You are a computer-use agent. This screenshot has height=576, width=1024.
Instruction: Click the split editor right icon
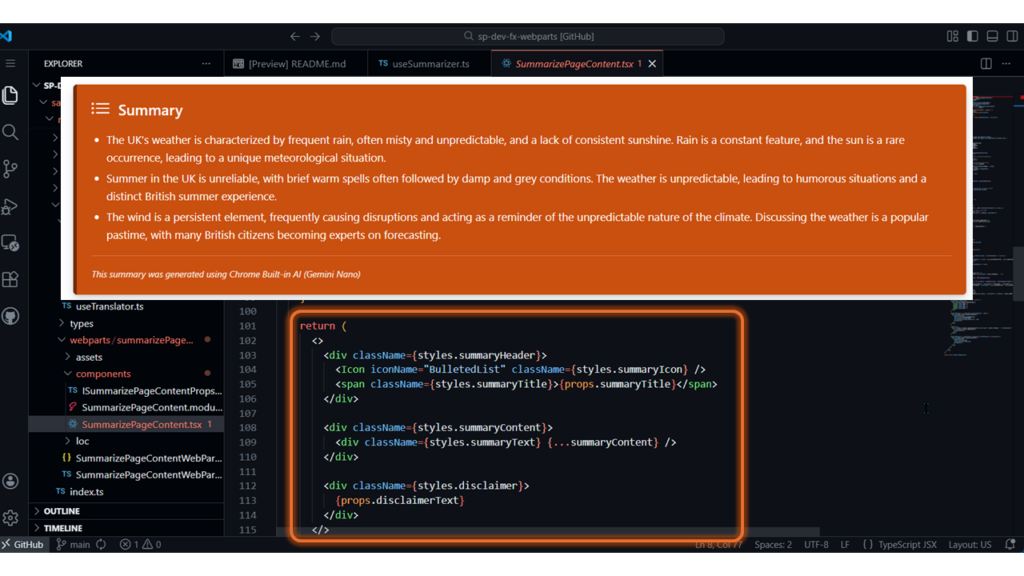(x=986, y=64)
